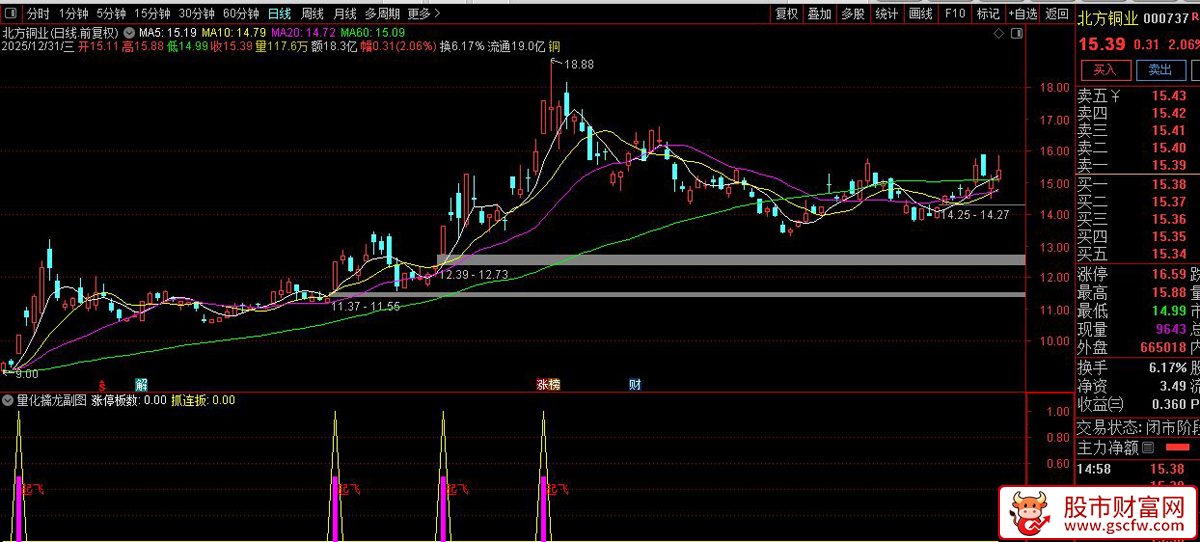The height and width of the screenshot is (542, 1200).
Task: Click the 多股 multi-stock button
Action: coord(852,14)
